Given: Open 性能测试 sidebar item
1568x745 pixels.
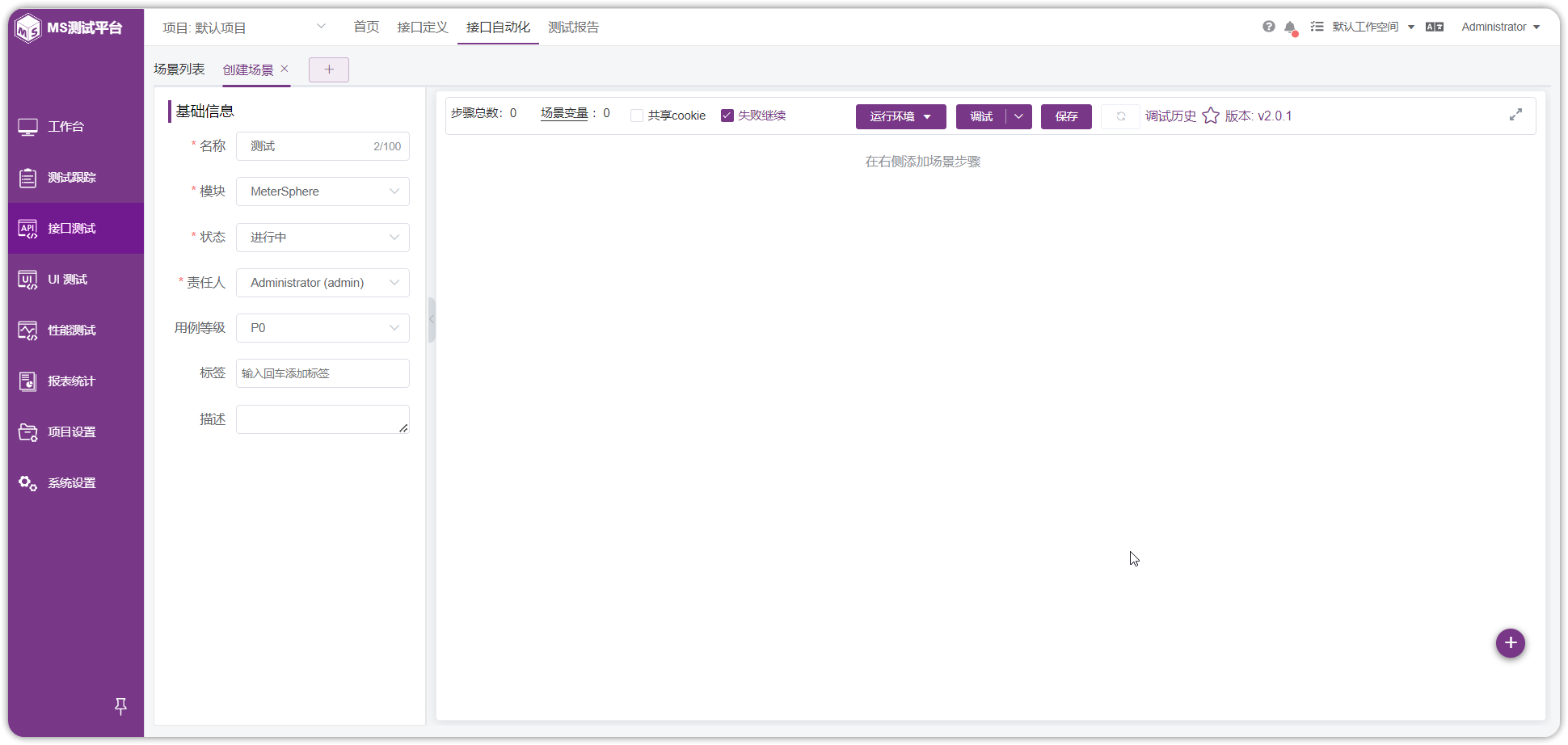Looking at the screenshot, I should point(76,330).
